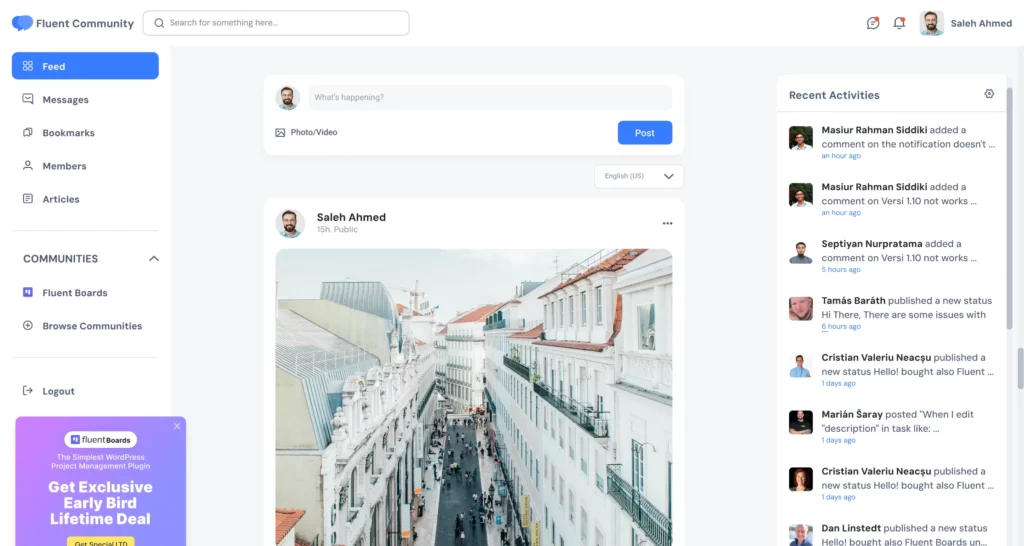Click the page vertical scrollbar
The image size is (1024, 546).
pos(1019,369)
